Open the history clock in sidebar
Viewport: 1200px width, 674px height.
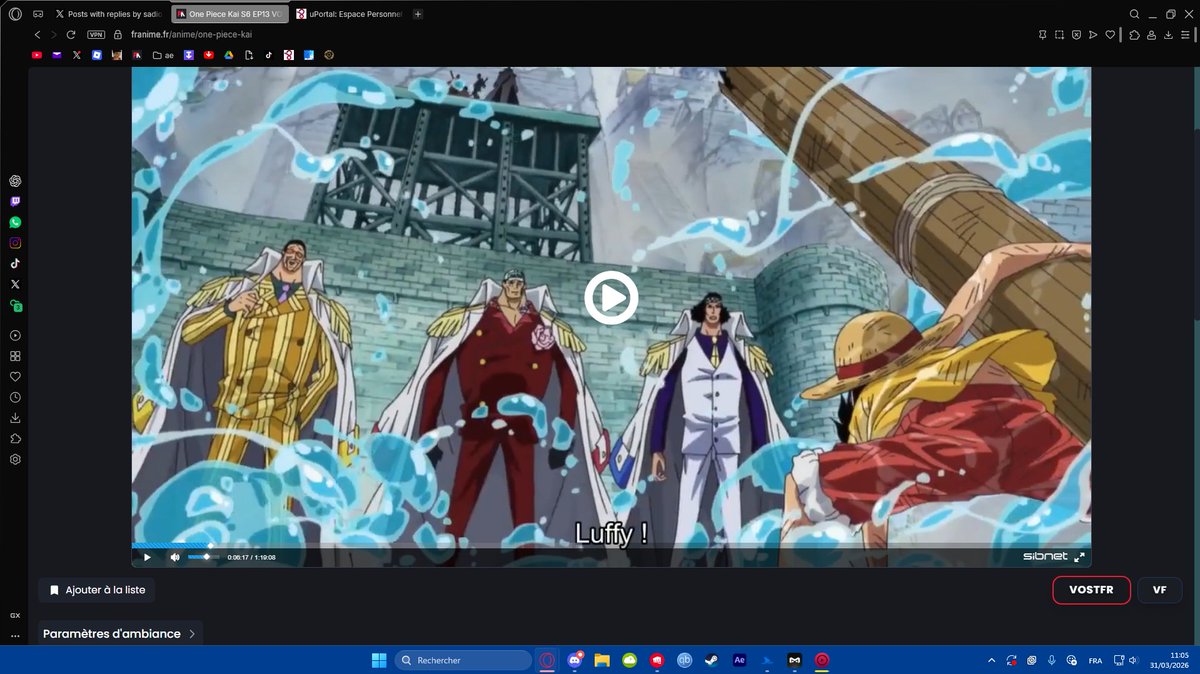15,397
